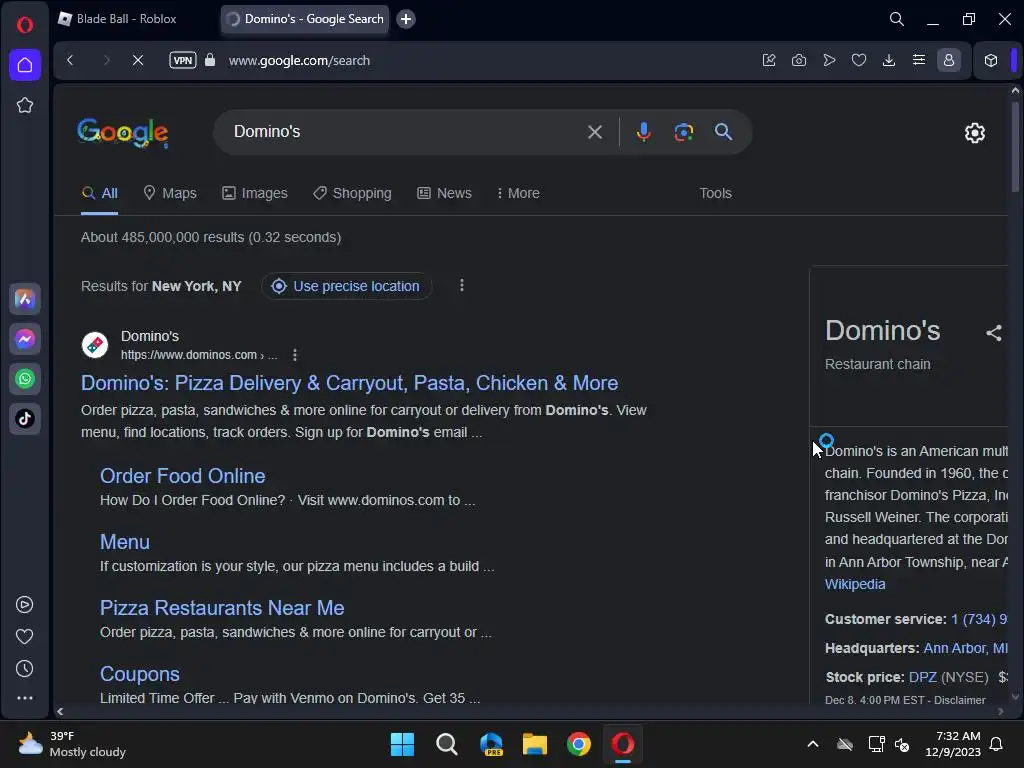Open the snapshot camera tool

click(799, 60)
